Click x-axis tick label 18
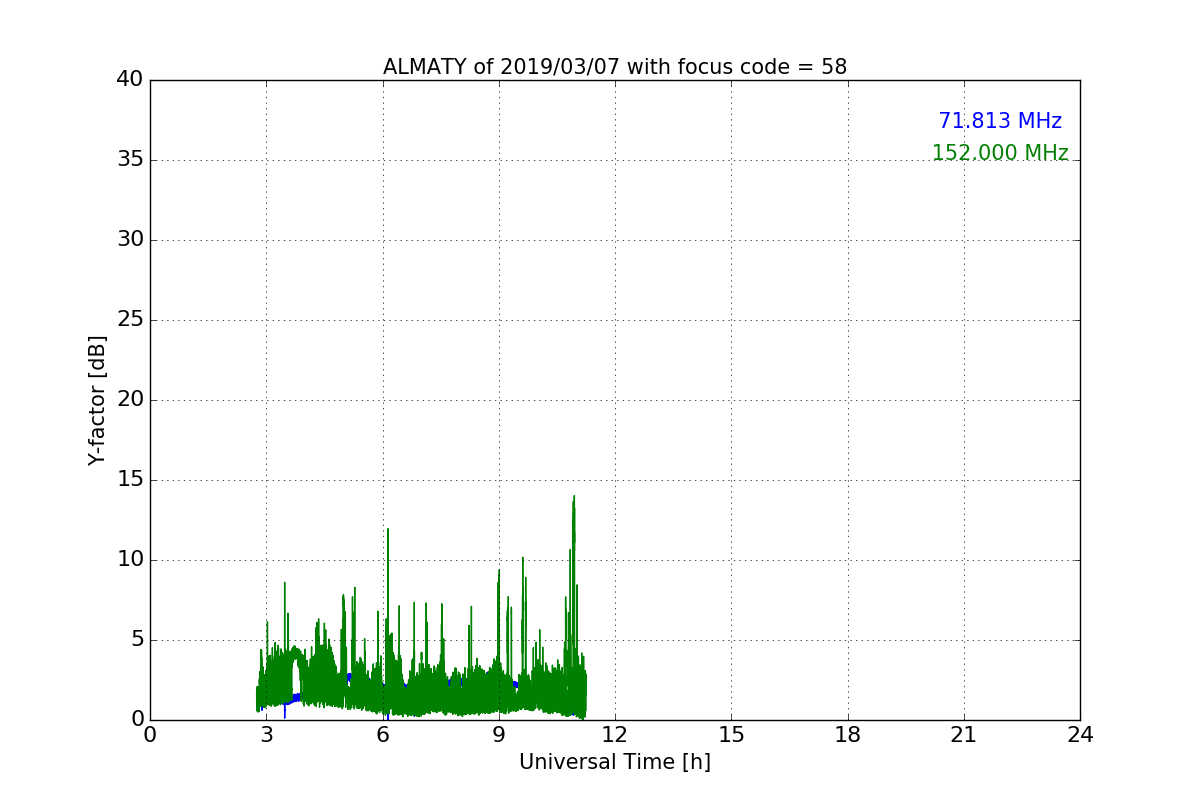This screenshot has width=1200, height=800. click(x=848, y=735)
